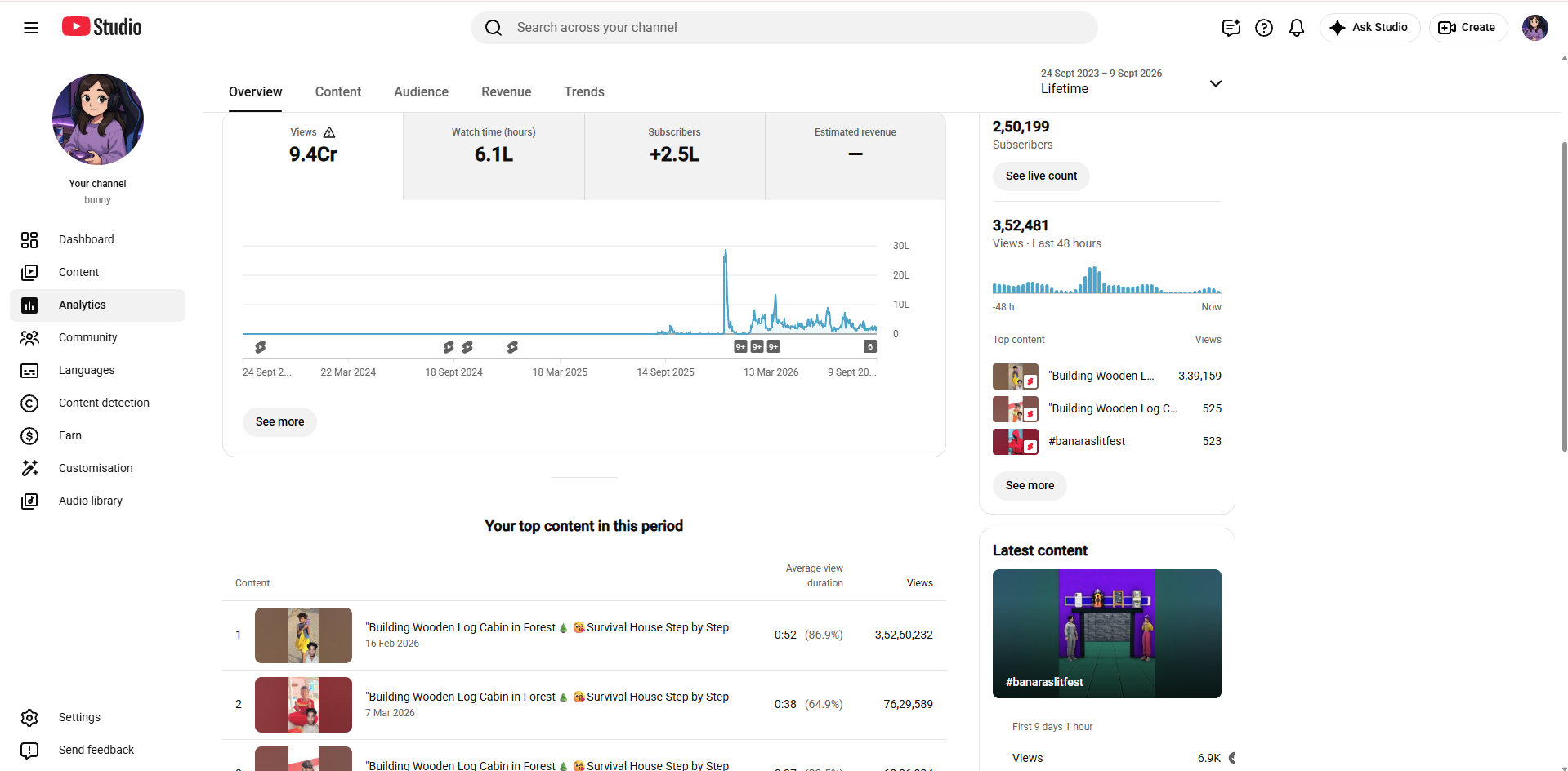Open the Help question mark icon
Screen dimensions: 1568x771
click(x=1264, y=28)
